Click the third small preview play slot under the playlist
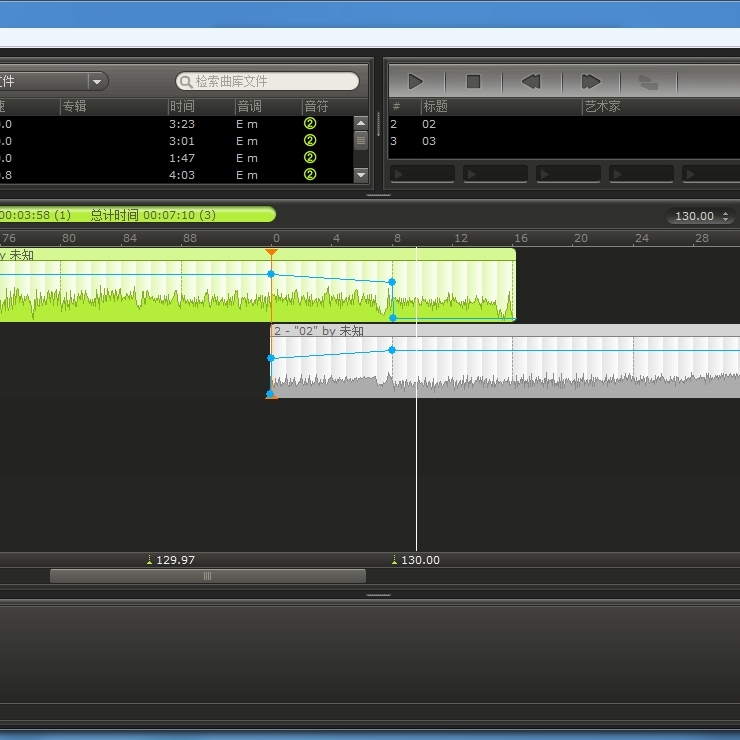740x740 pixels. (x=568, y=174)
